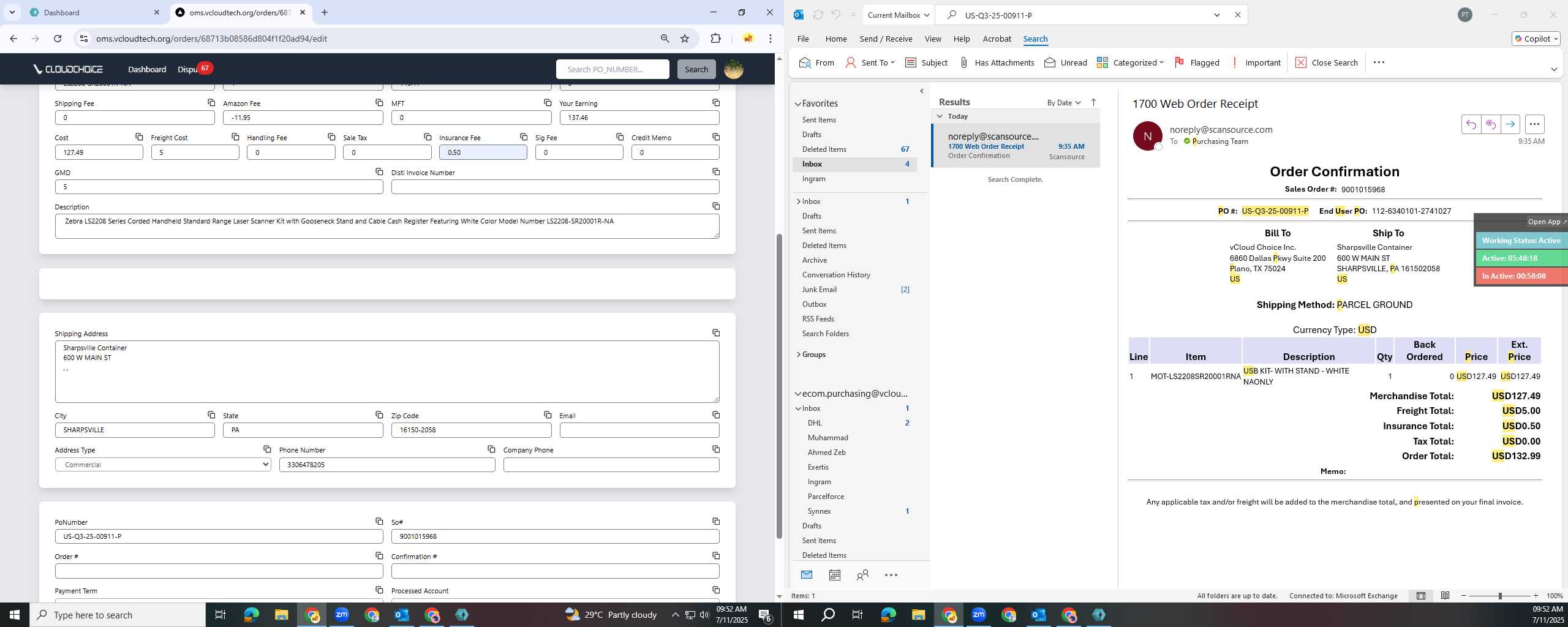Click the Insurance Fee input field
This screenshot has width=1568, height=627.
click(483, 152)
